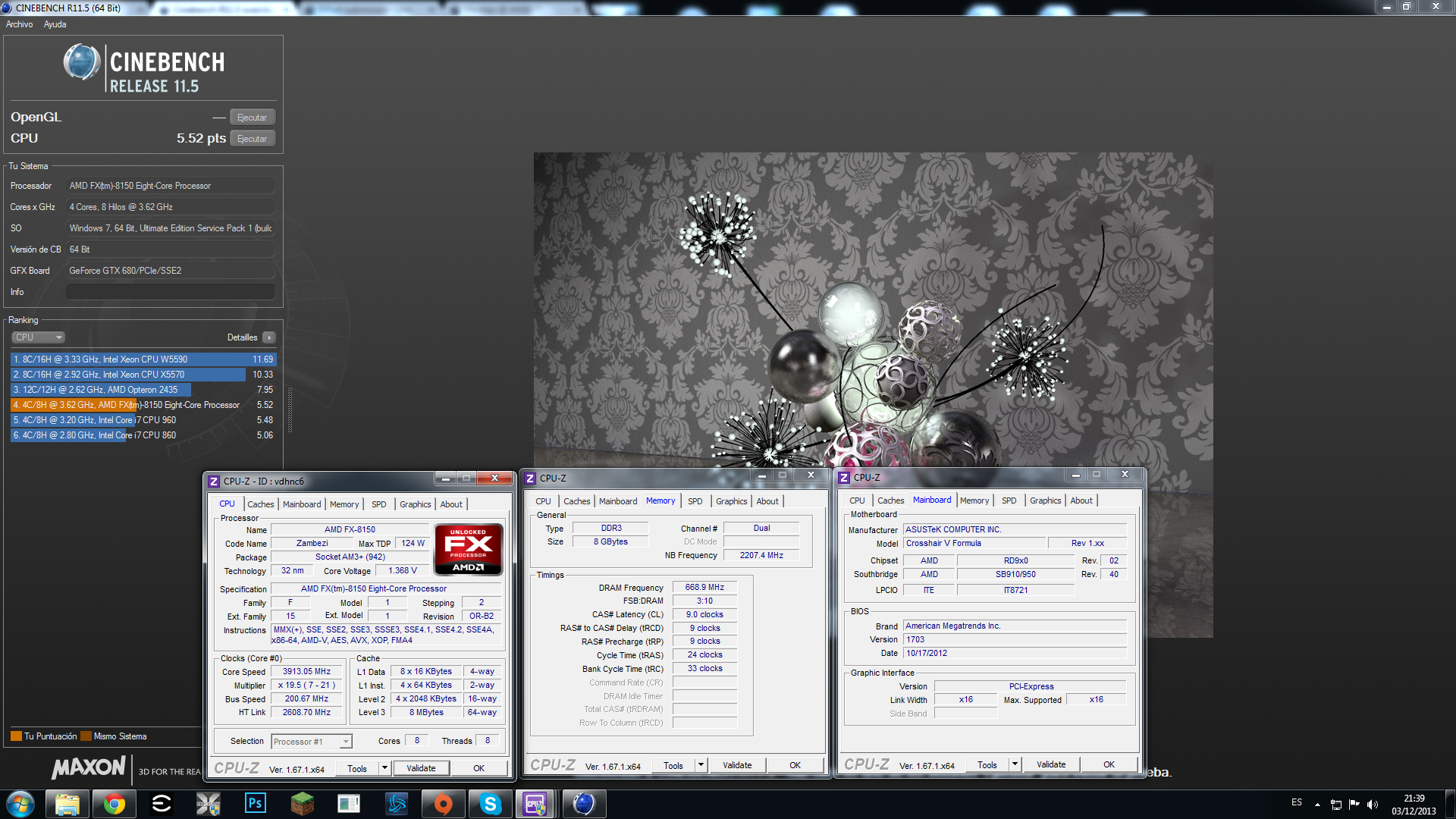Click the brown Mismo Sistema swatch

[86, 736]
